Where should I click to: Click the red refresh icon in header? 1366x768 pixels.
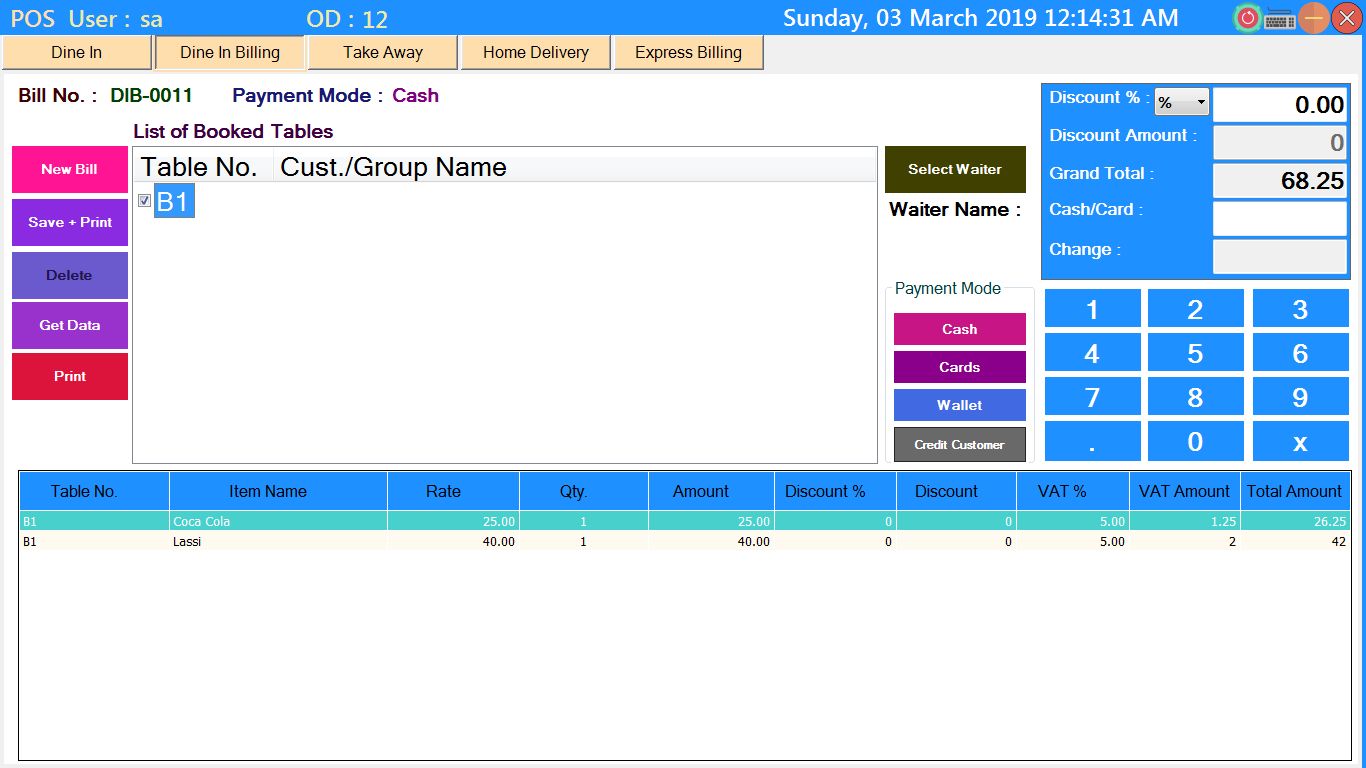pyautogui.click(x=1247, y=18)
